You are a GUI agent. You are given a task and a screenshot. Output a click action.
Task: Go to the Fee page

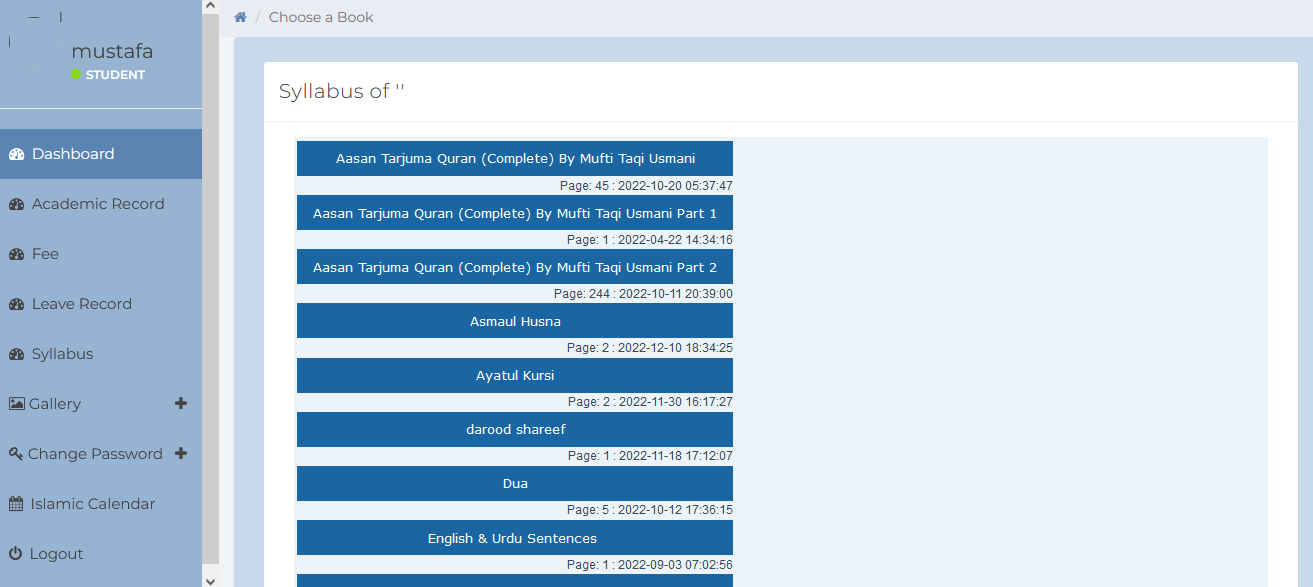(101, 254)
